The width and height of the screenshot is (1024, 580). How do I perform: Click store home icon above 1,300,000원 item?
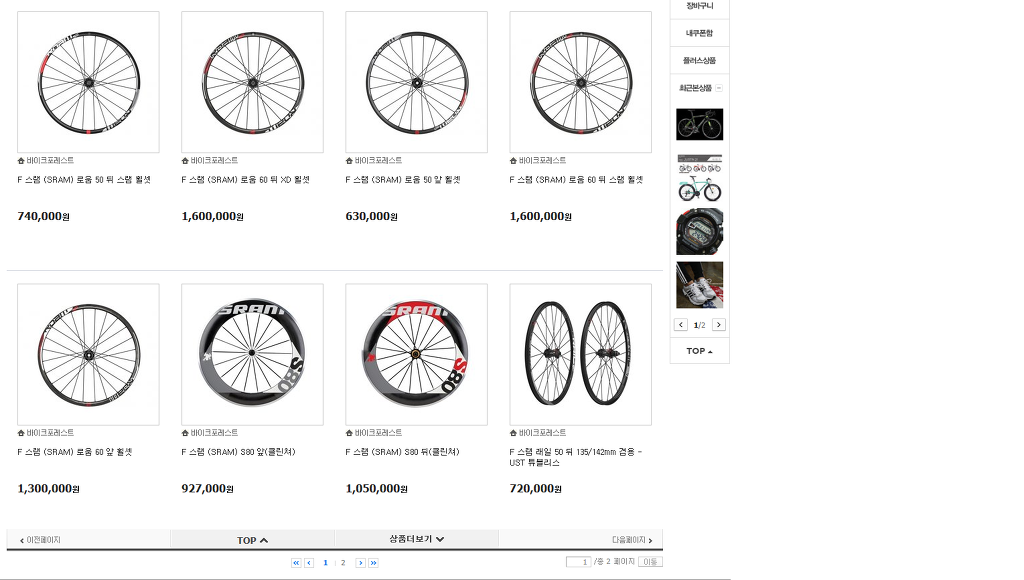click(21, 433)
